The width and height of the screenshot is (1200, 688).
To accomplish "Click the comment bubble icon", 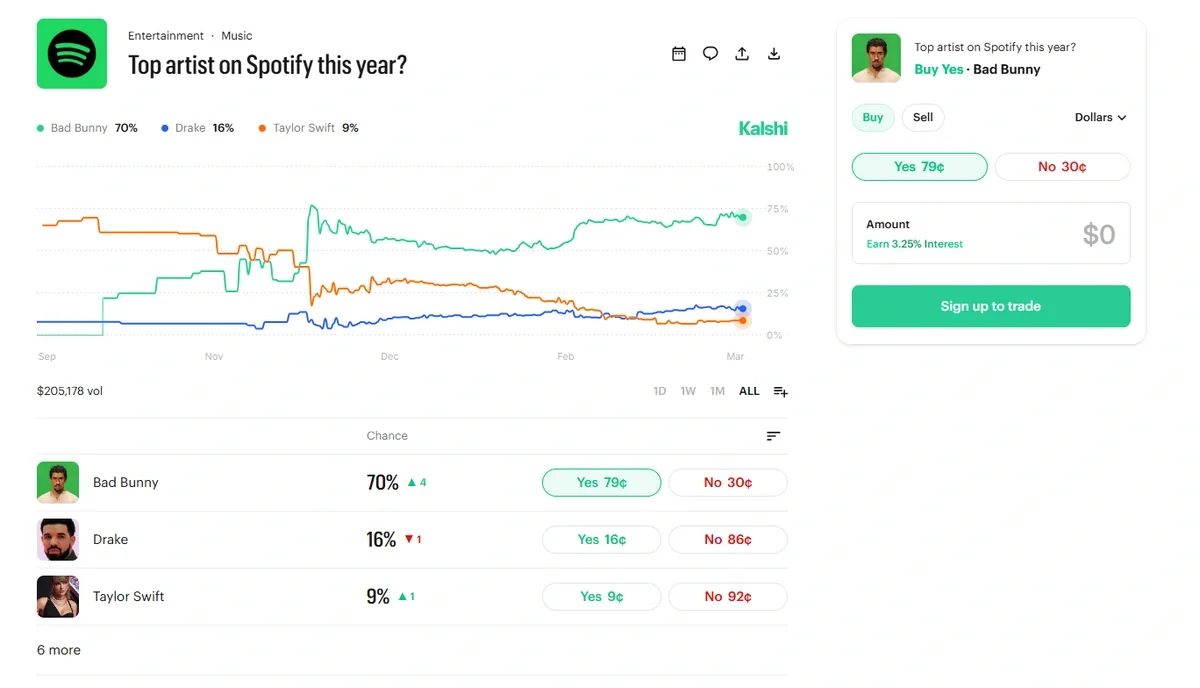I will pyautogui.click(x=710, y=53).
